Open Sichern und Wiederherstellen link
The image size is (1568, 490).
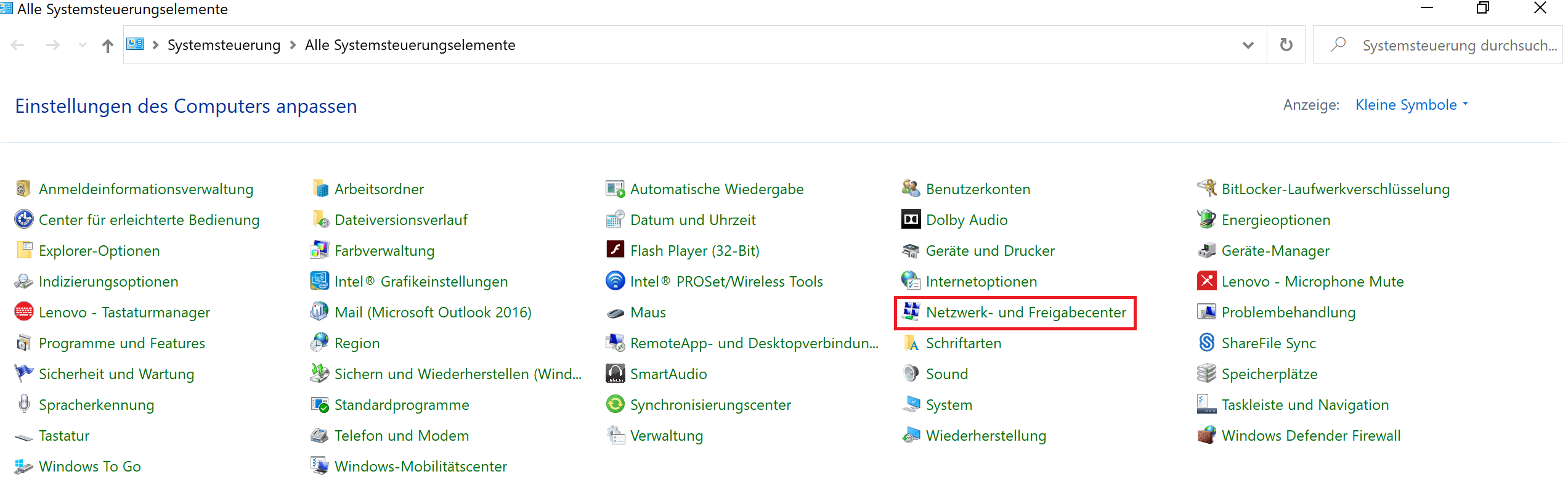click(458, 374)
